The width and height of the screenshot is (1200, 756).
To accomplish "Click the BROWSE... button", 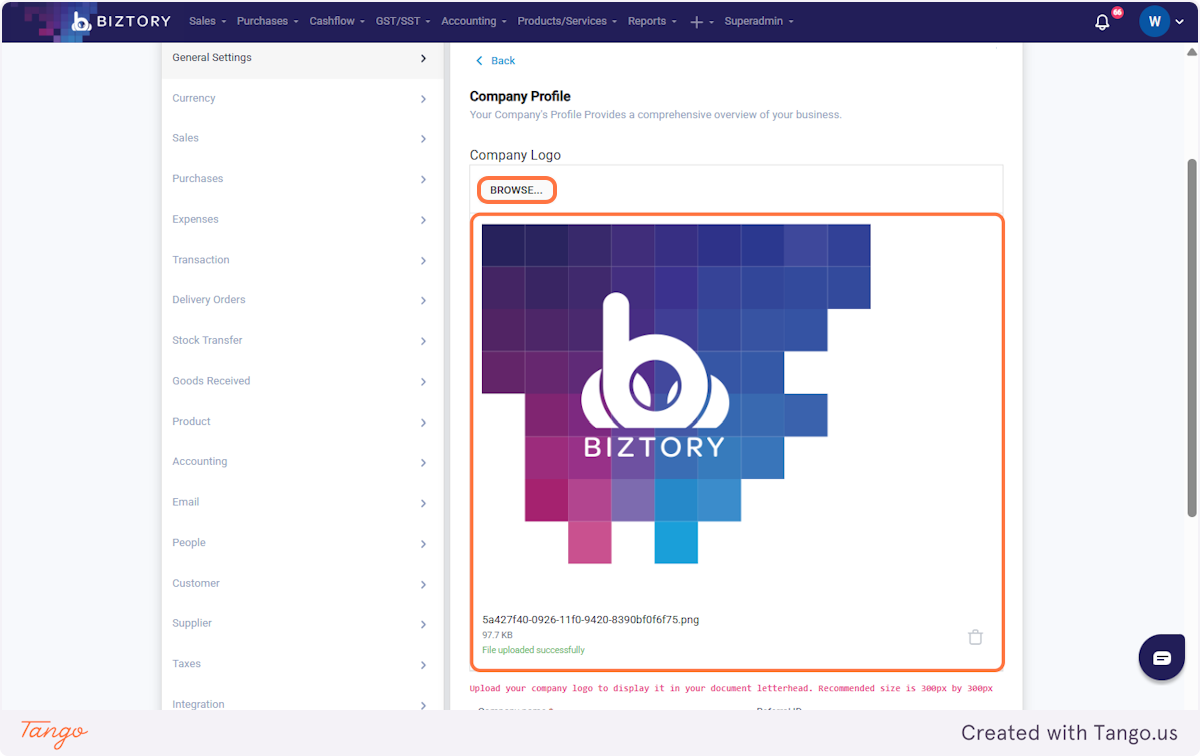I will pos(516,190).
